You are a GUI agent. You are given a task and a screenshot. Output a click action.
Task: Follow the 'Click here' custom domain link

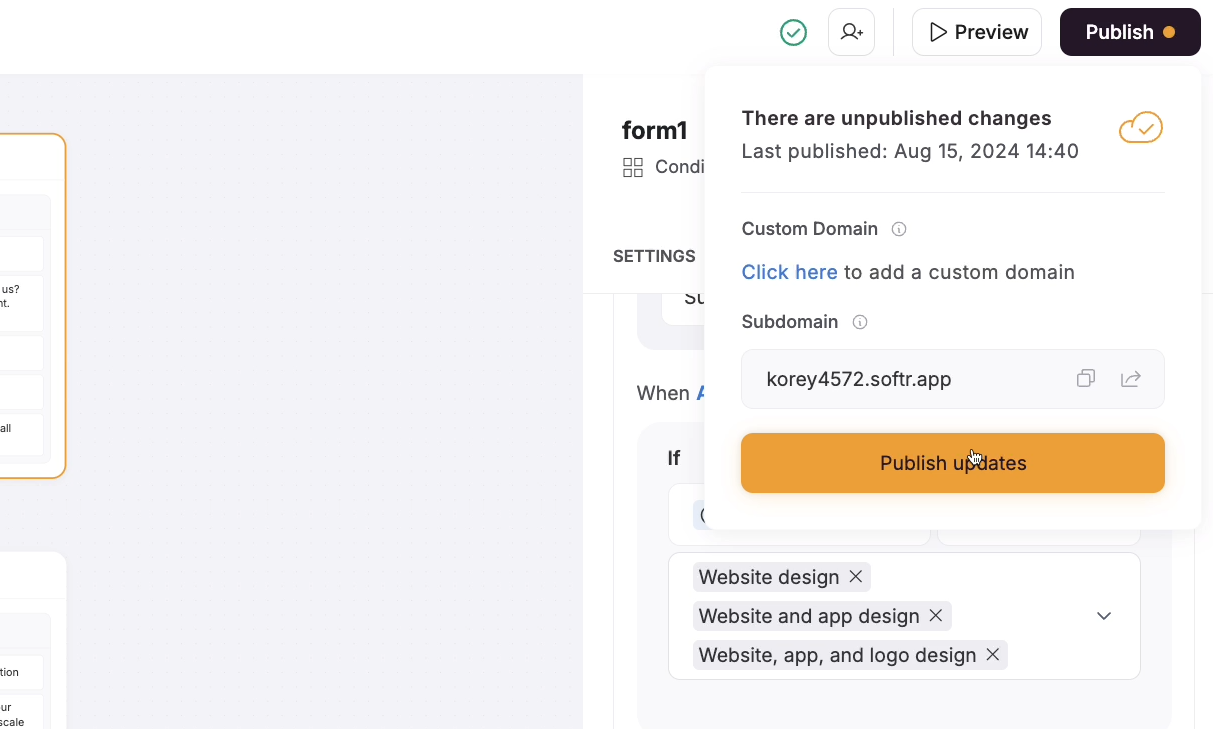789,272
